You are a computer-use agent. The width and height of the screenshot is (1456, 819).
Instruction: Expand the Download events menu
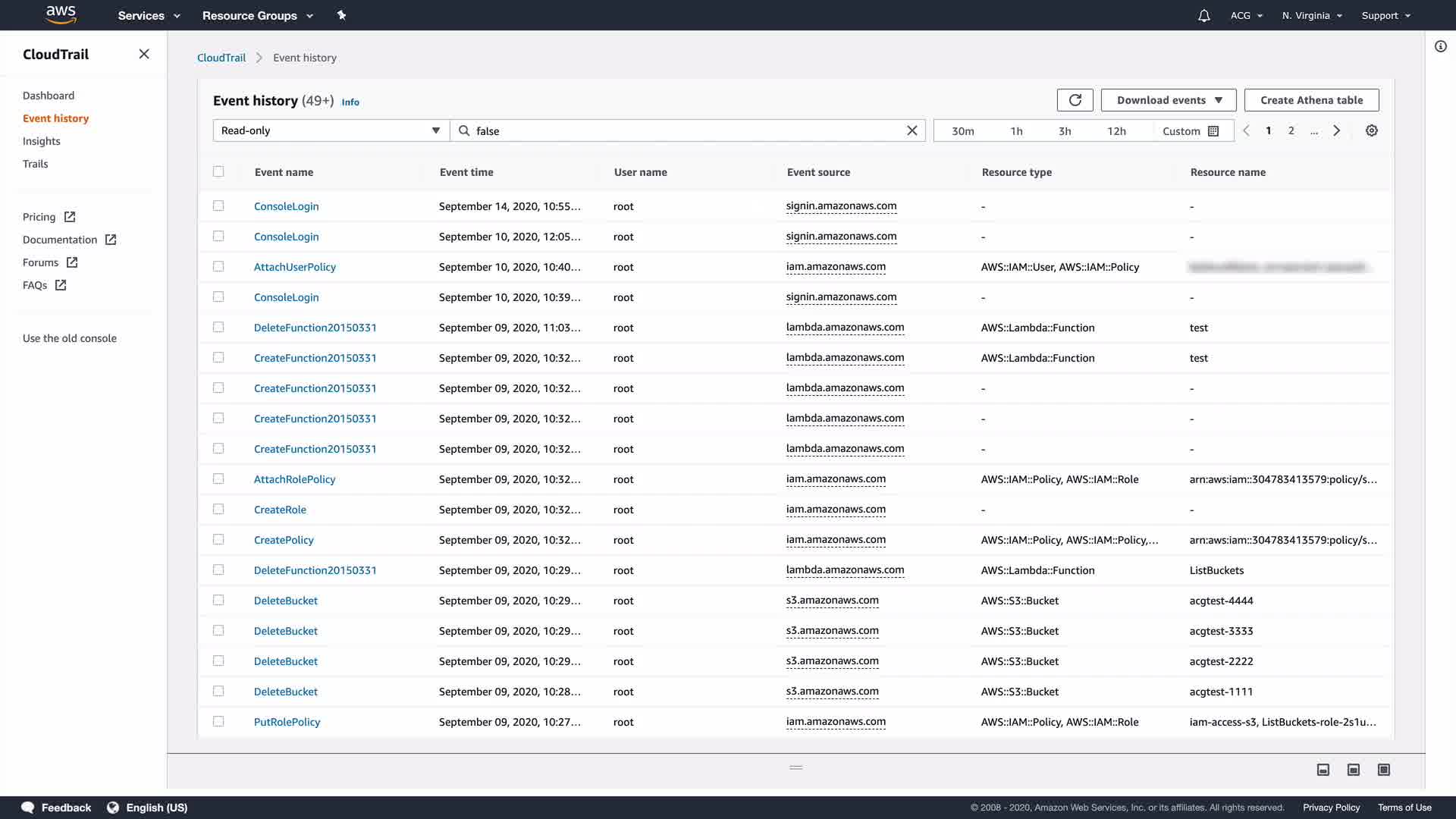pos(1168,100)
